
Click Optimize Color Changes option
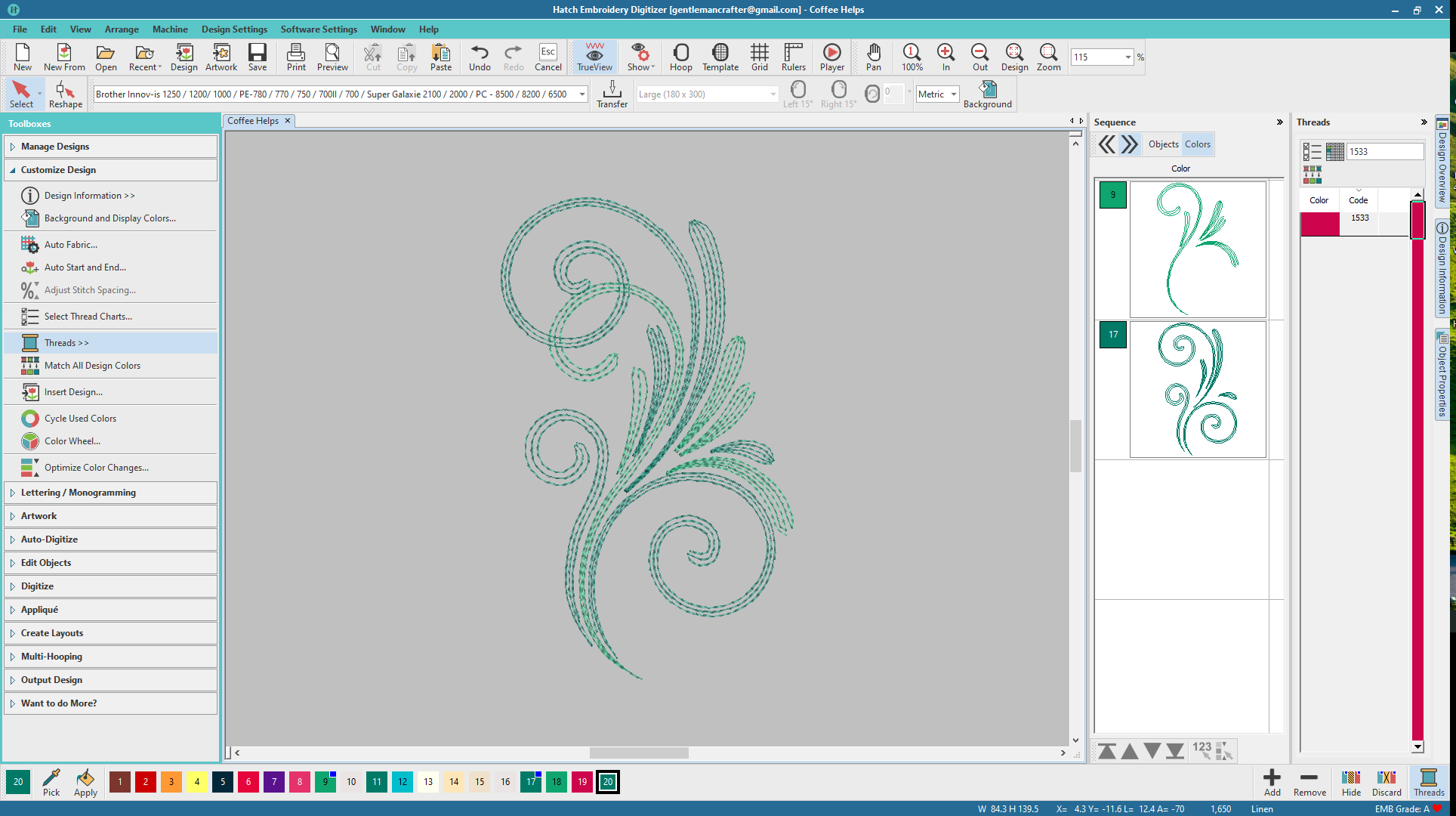pos(96,468)
